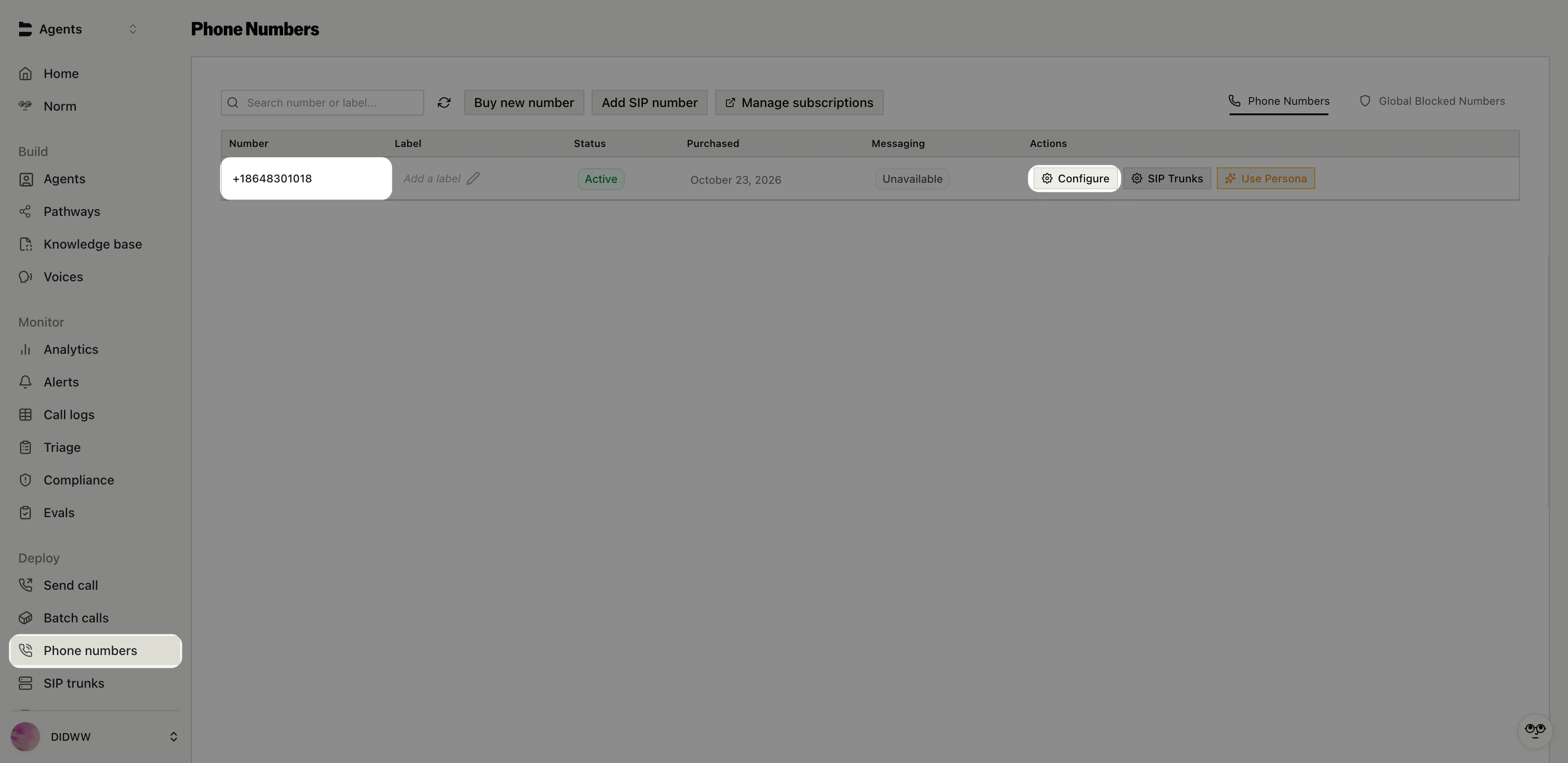Expand the DIDWW account menu chevron
This screenshot has height=763, width=1568.
point(174,737)
